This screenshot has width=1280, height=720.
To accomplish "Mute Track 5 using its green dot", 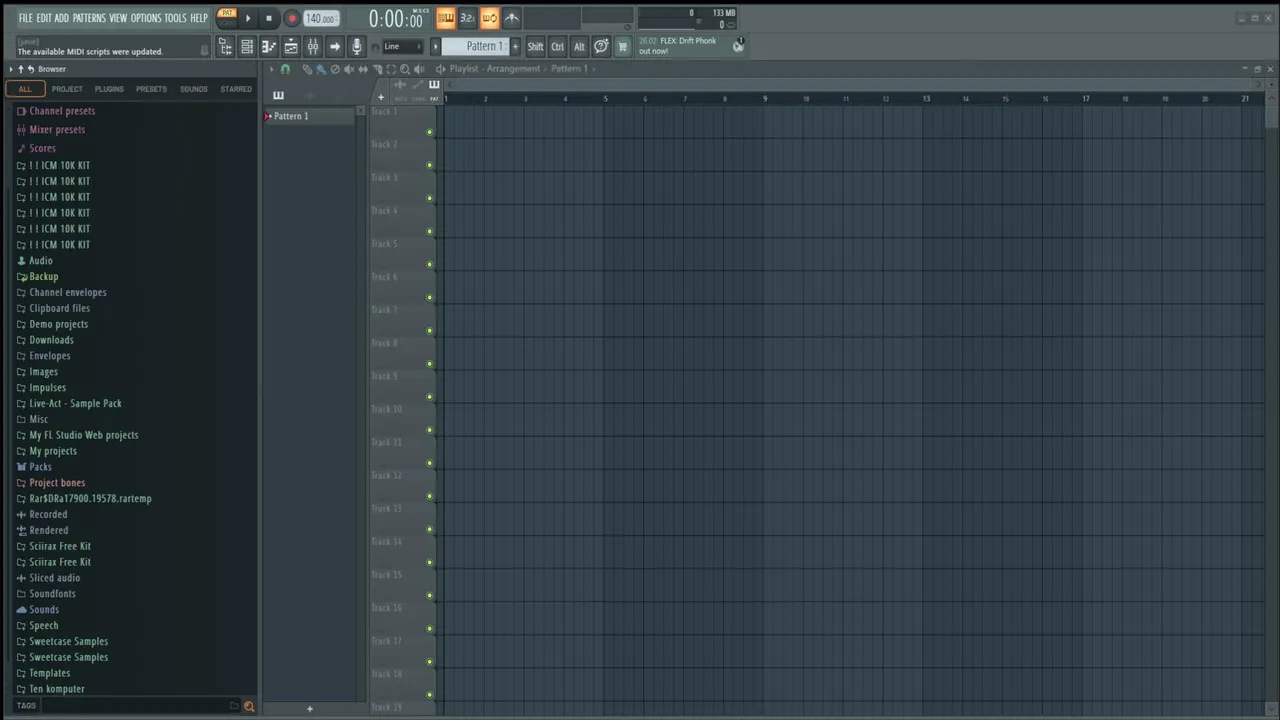I will 430,264.
